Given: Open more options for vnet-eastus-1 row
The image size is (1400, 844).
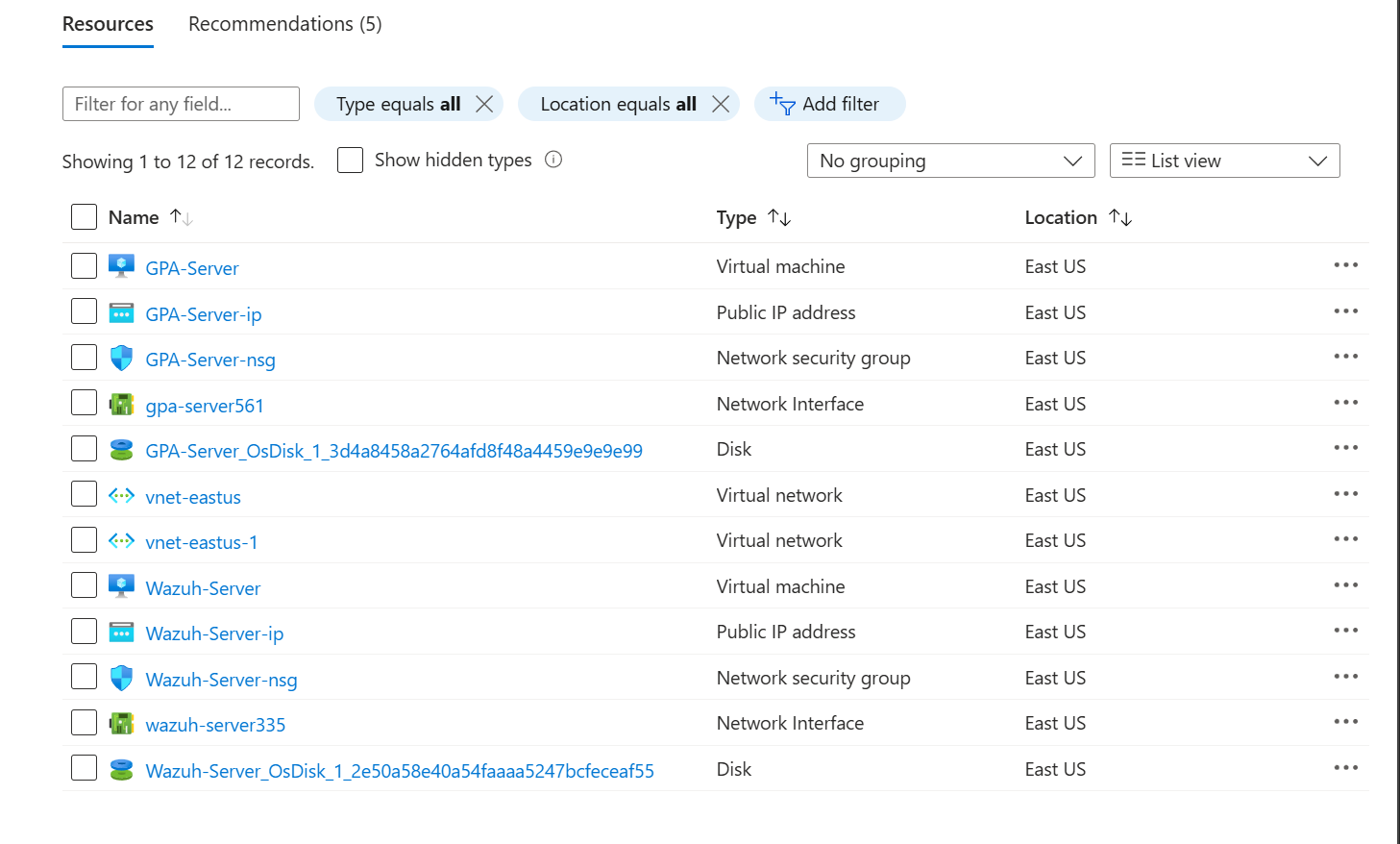Looking at the screenshot, I should coord(1346,539).
